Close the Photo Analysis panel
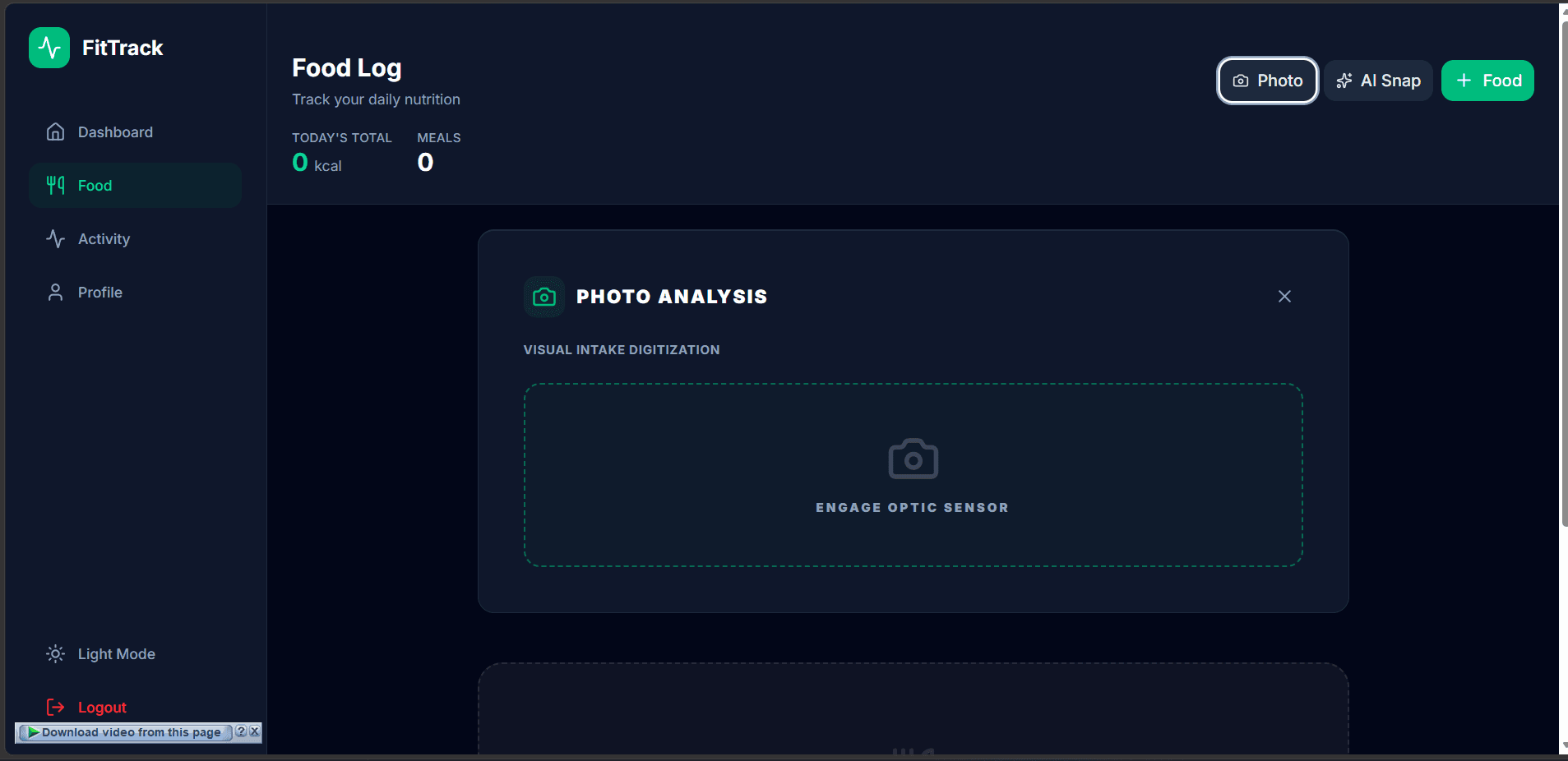This screenshot has width=1568, height=761. (1284, 296)
